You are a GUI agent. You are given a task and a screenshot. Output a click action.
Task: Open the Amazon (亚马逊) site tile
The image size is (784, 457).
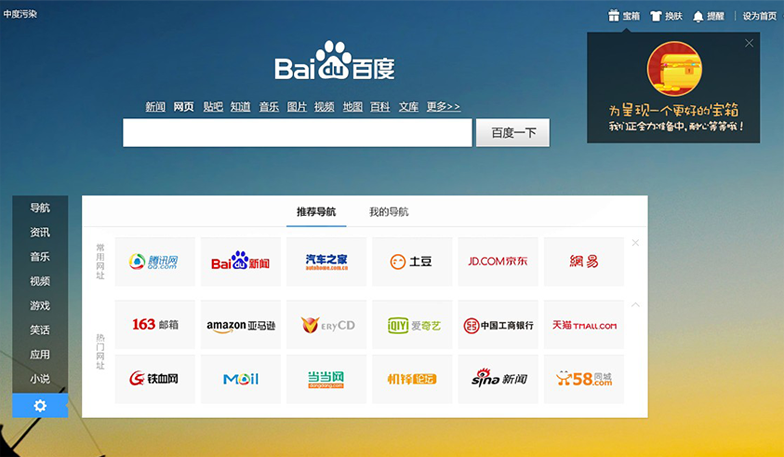[241, 325]
